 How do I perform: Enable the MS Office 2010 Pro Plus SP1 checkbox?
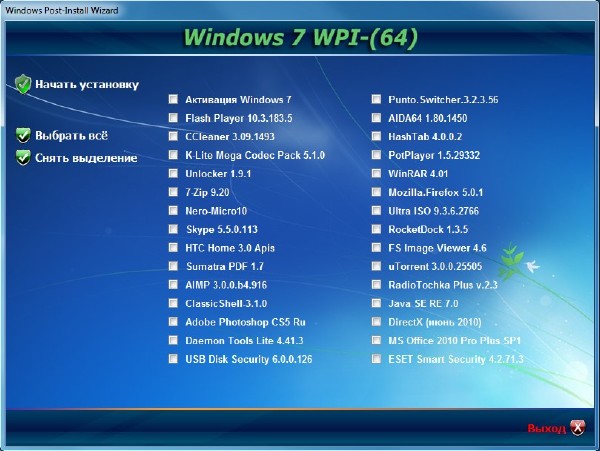376,341
